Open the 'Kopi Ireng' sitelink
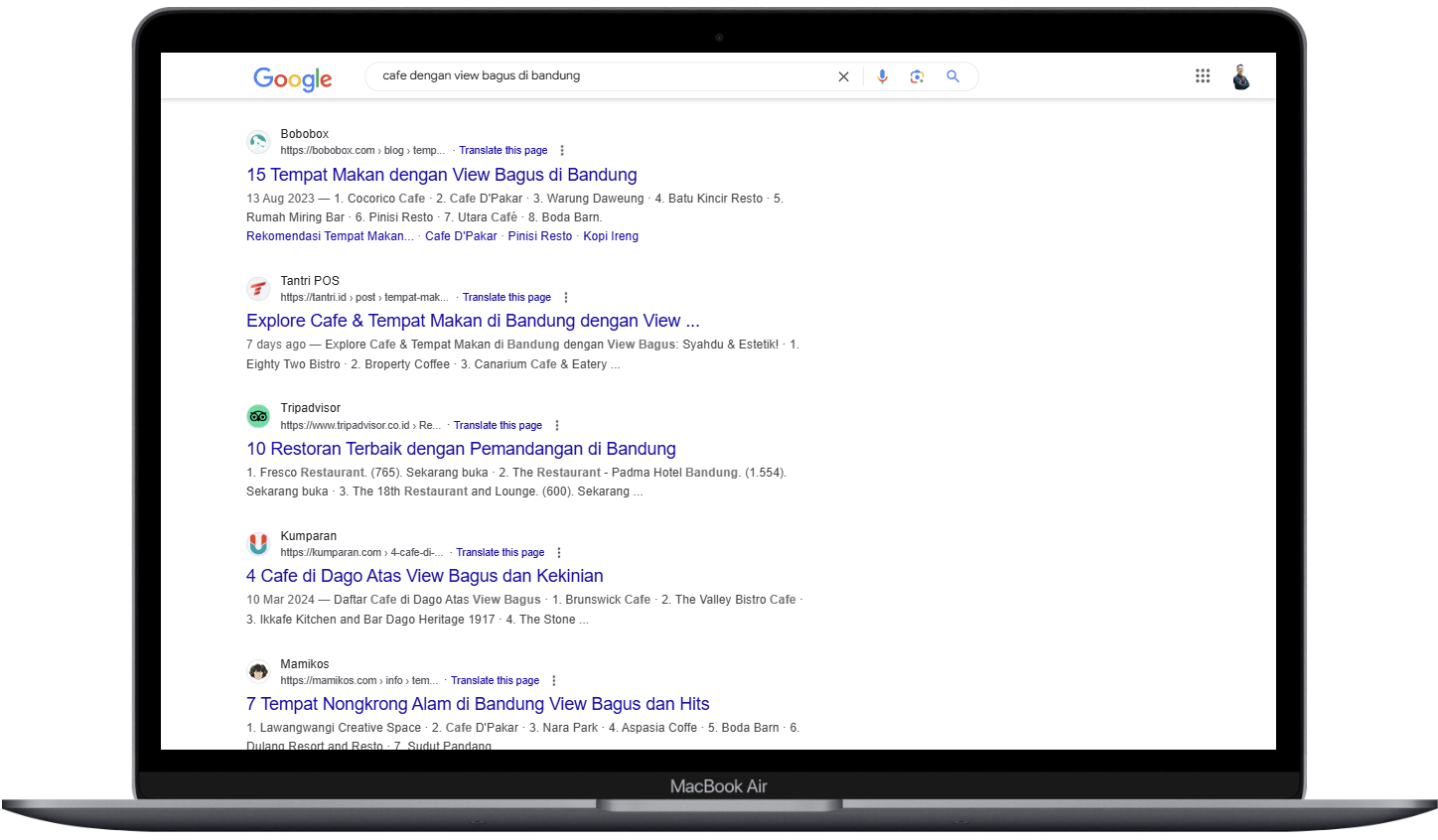The width and height of the screenshot is (1438, 840). (x=611, y=236)
